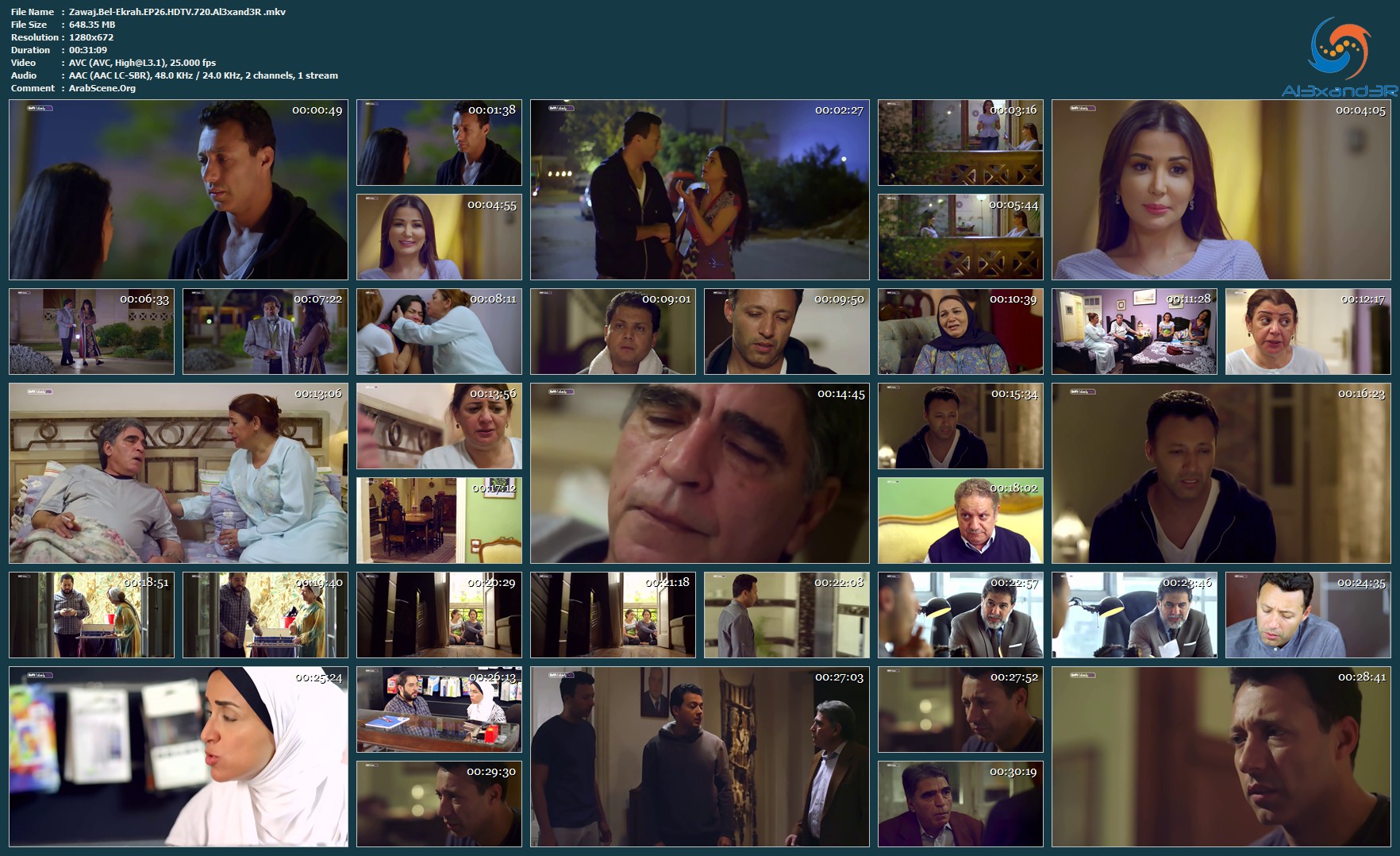Image resolution: width=1400 pixels, height=856 pixels.
Task: Click the thumbnail timestamped 00:22:08
Action: point(787,615)
